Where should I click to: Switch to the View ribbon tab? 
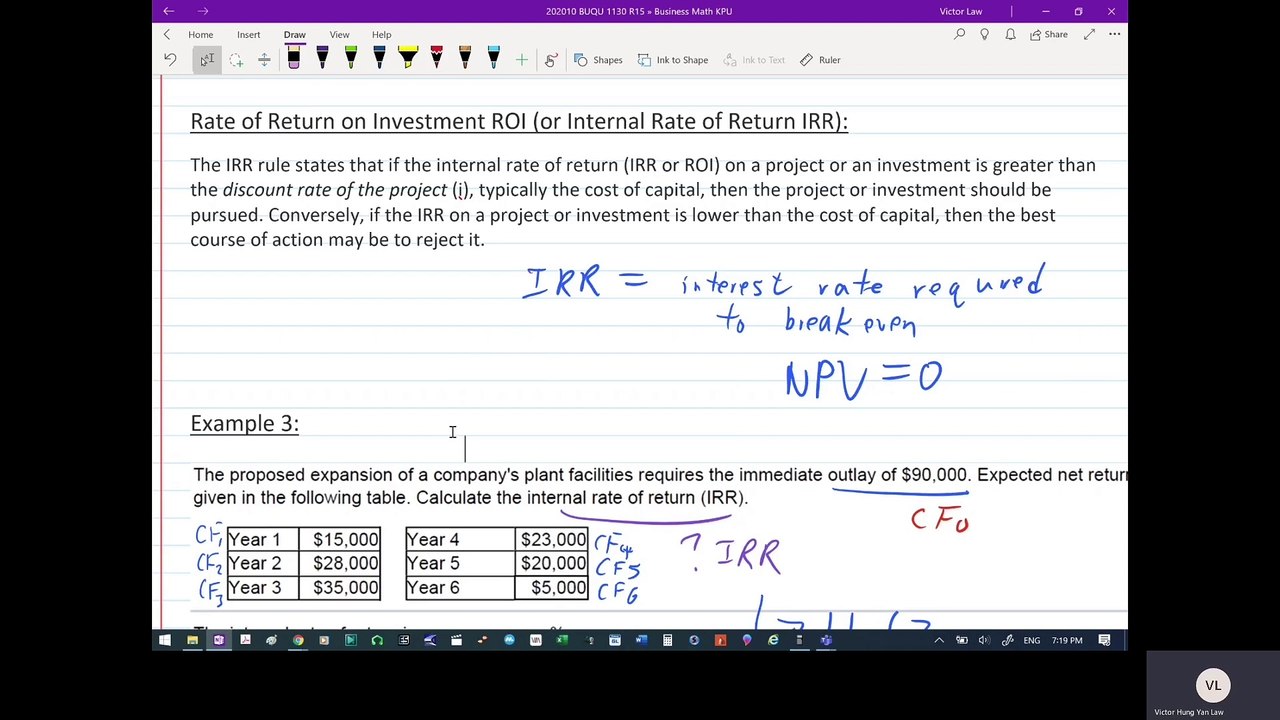click(339, 34)
